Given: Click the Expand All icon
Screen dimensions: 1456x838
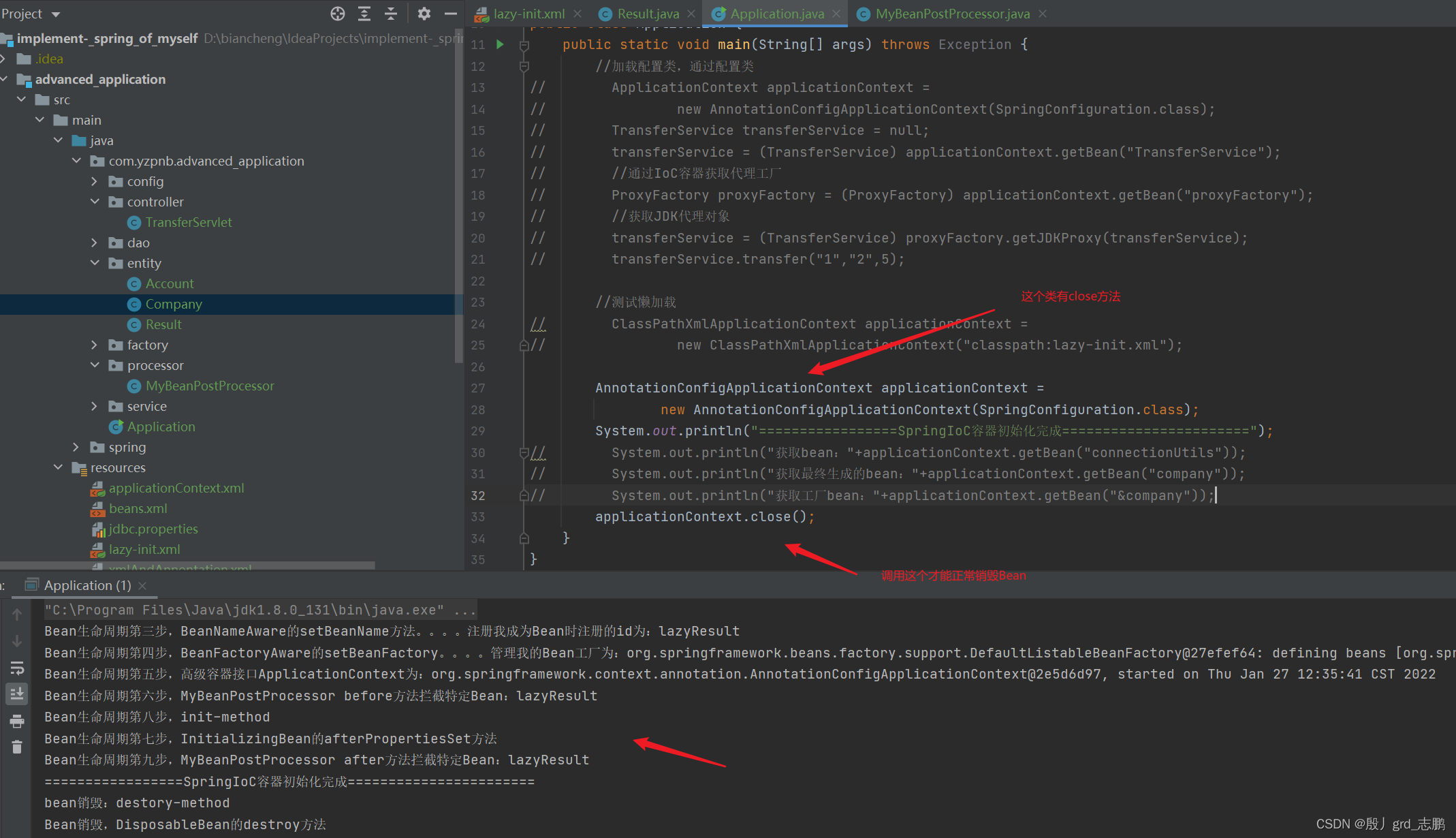Looking at the screenshot, I should [364, 14].
